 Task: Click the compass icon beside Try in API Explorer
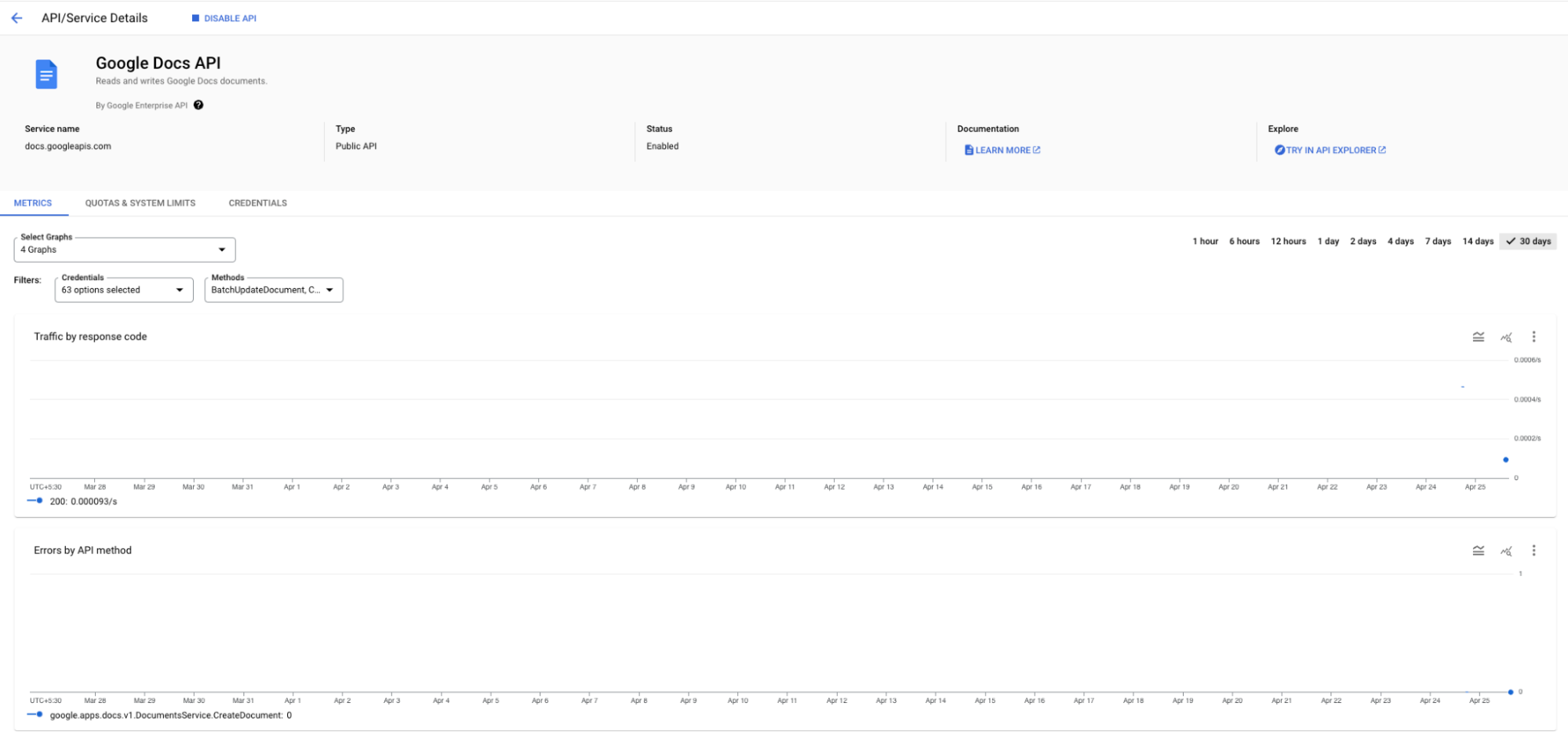1280,149
